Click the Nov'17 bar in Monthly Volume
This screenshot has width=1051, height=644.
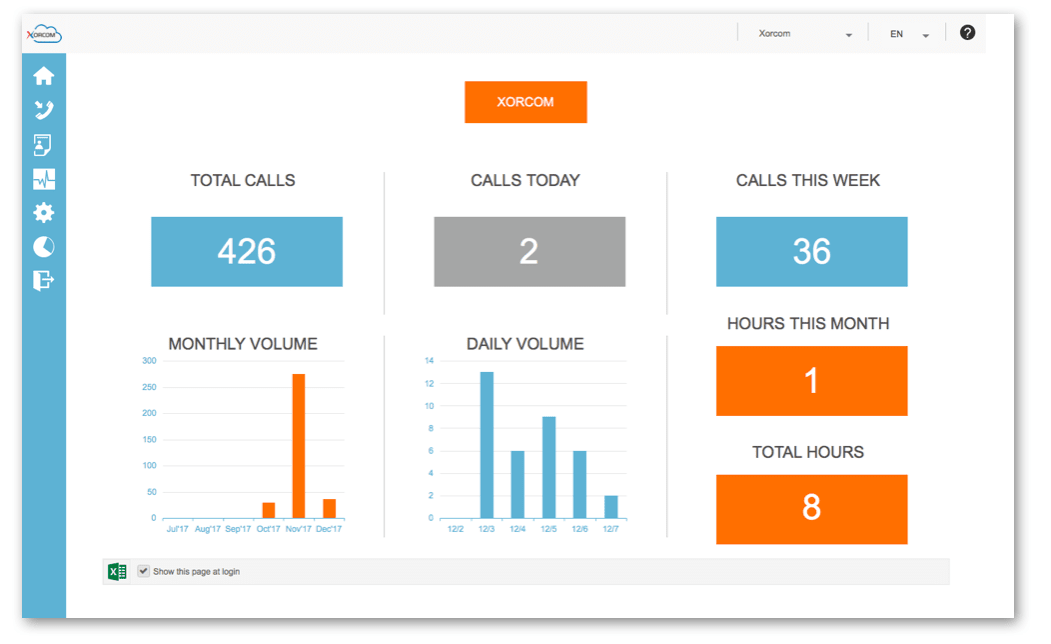[299, 446]
